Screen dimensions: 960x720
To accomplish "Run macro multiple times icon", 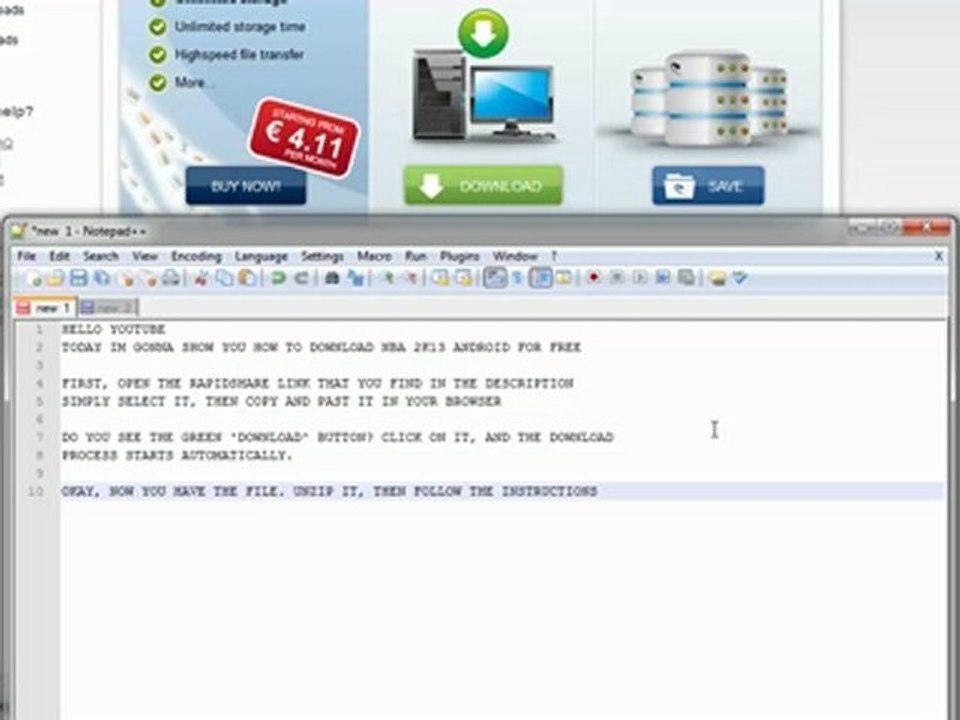I will tap(662, 279).
